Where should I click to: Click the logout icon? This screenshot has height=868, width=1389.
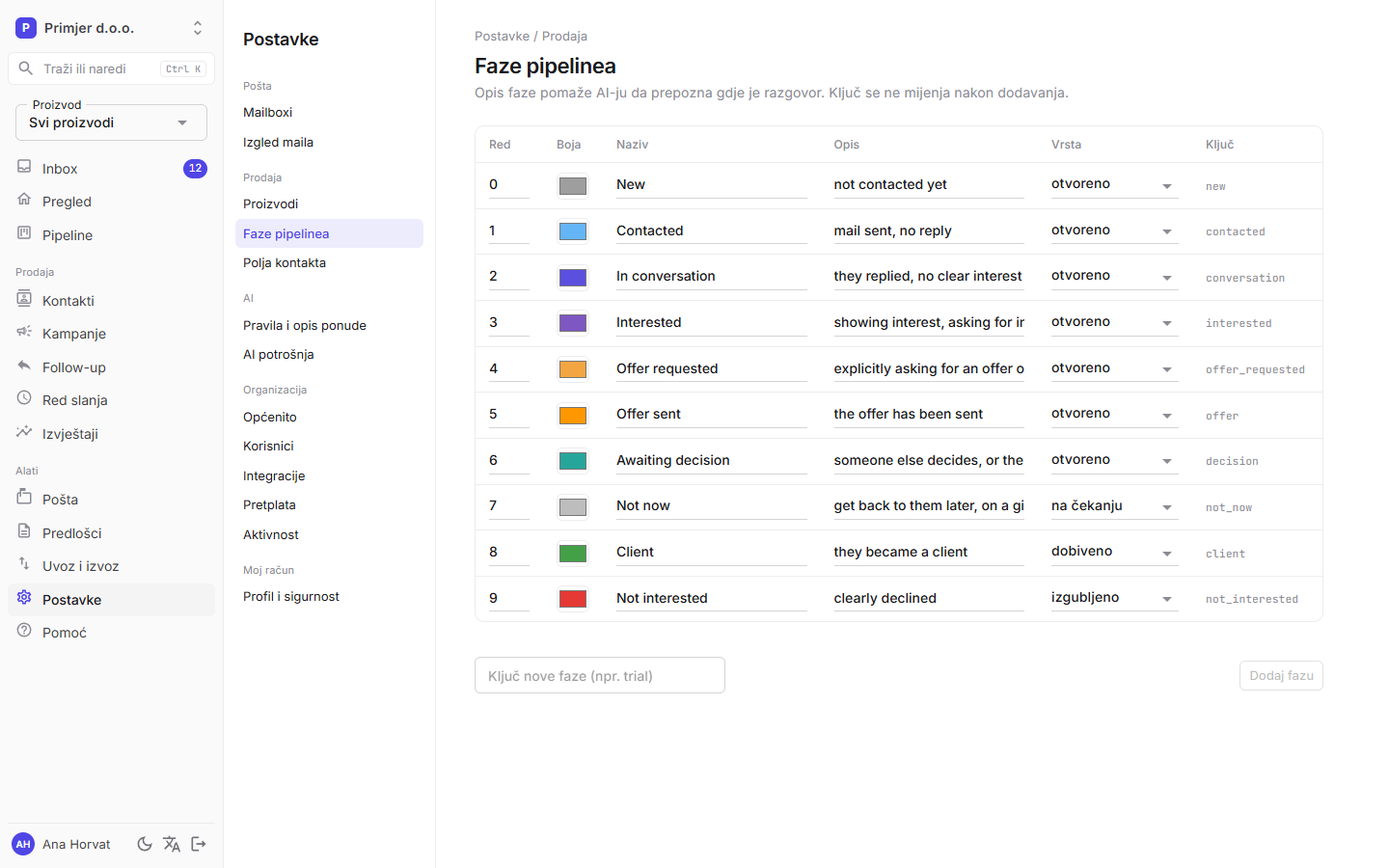pyautogui.click(x=199, y=844)
